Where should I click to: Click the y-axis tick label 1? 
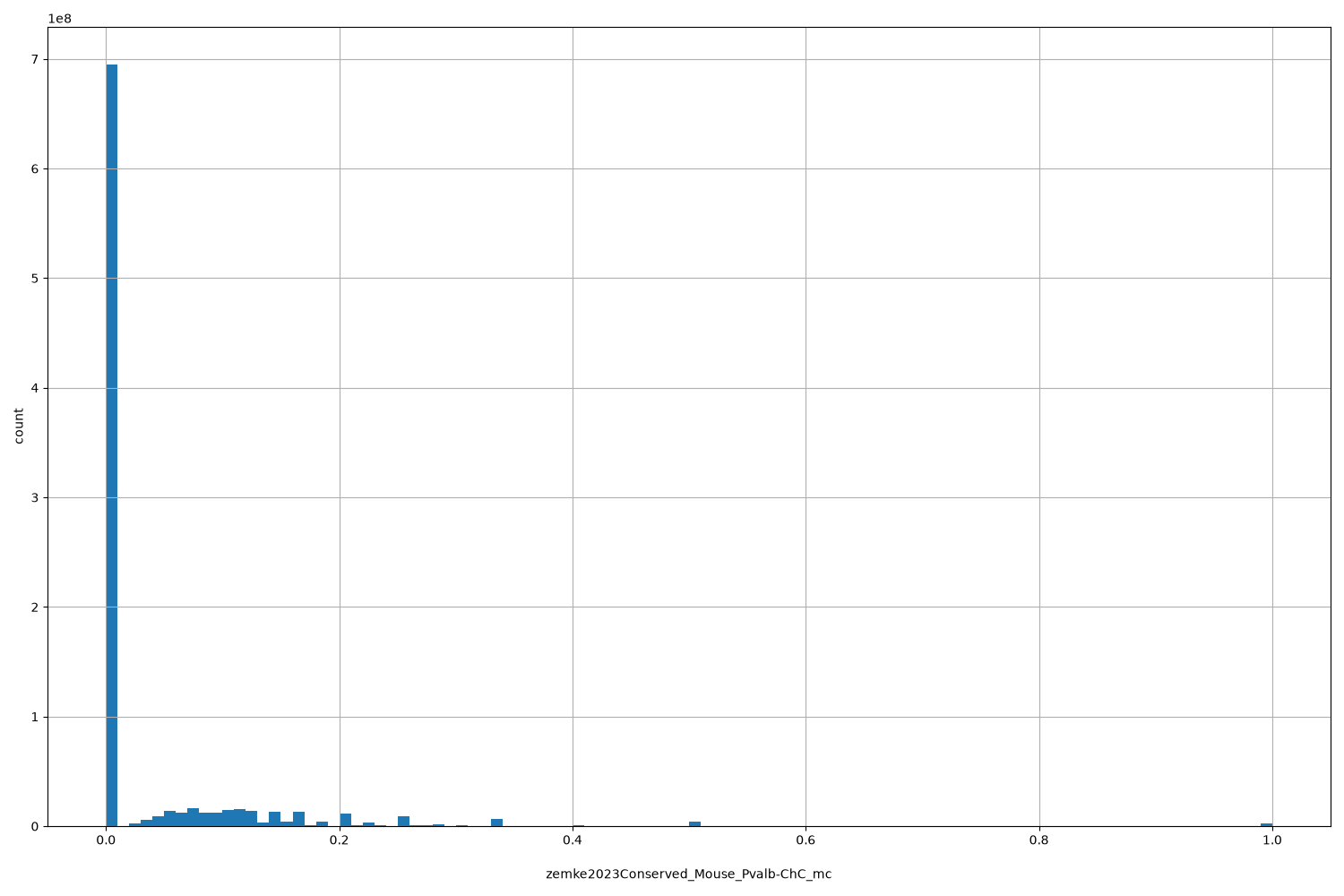(36, 717)
